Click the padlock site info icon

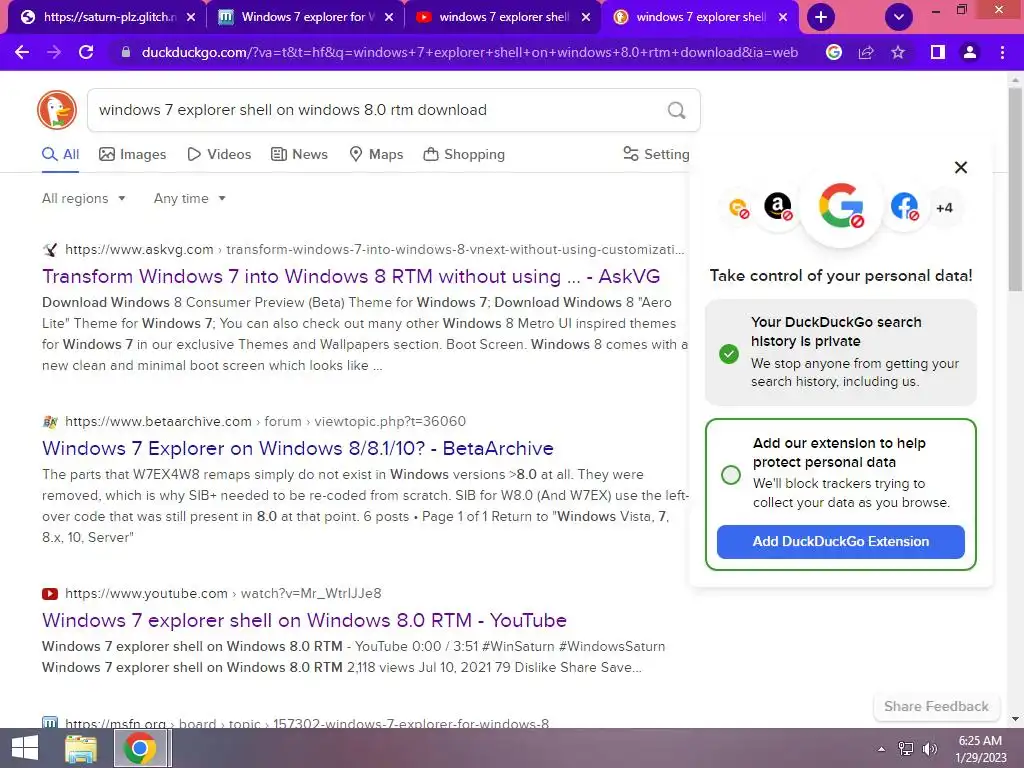(126, 52)
